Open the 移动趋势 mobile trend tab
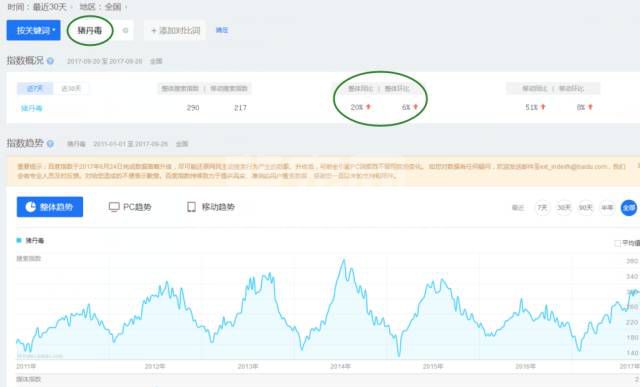 click(211, 207)
